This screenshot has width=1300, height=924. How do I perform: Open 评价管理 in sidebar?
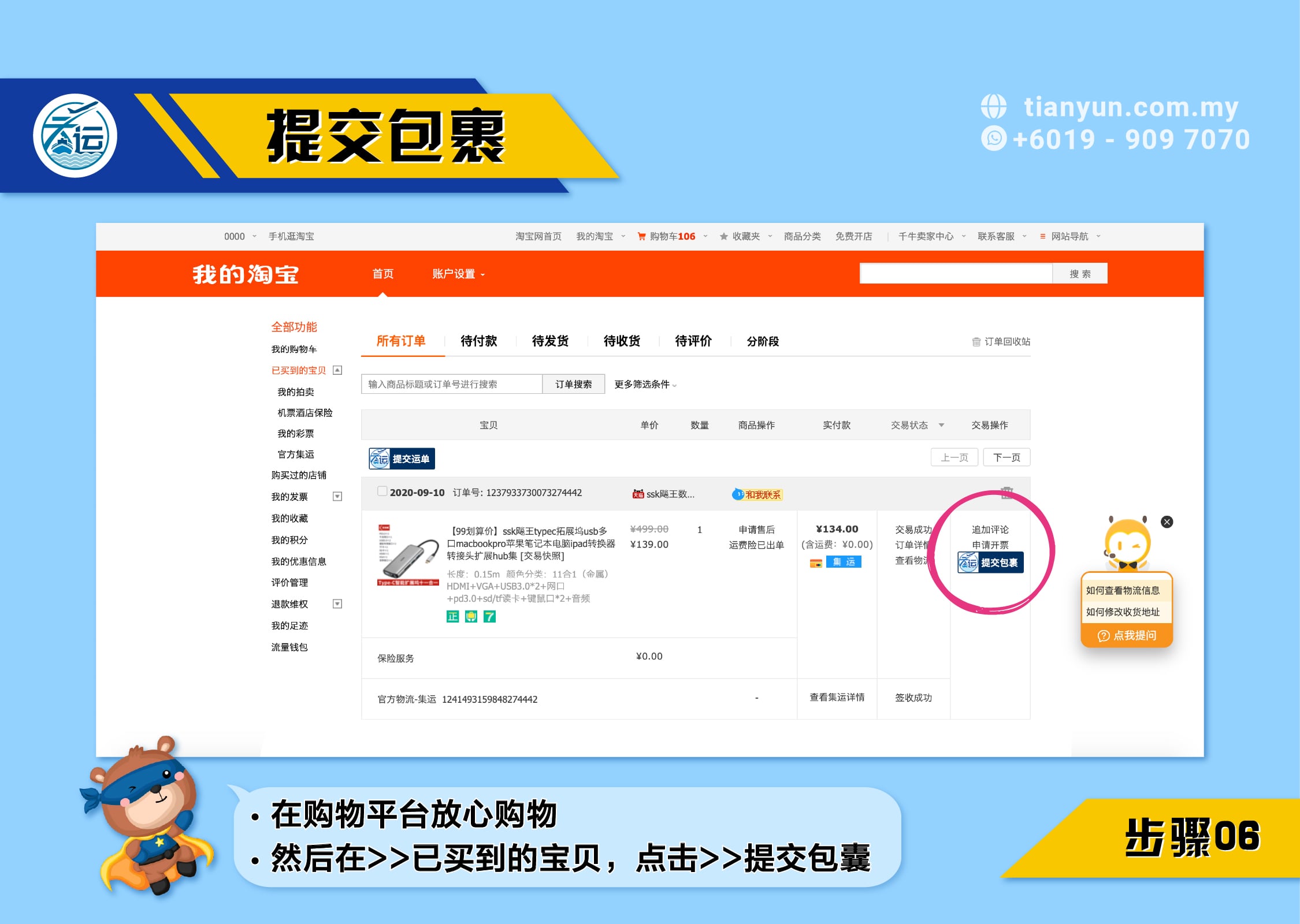click(289, 582)
